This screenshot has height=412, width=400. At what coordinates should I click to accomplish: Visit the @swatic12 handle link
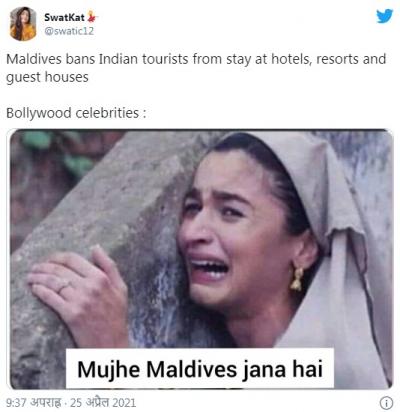69,31
